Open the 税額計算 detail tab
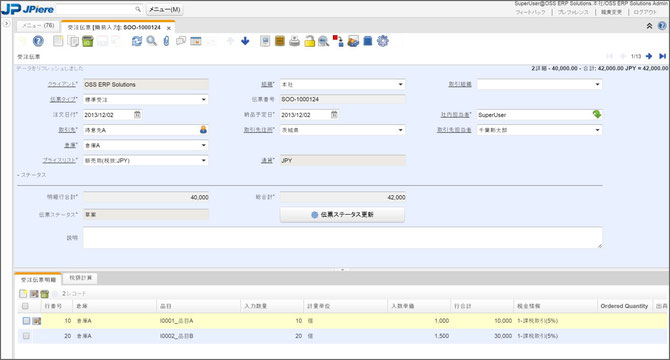This screenshot has width=670, height=360. tap(81, 278)
